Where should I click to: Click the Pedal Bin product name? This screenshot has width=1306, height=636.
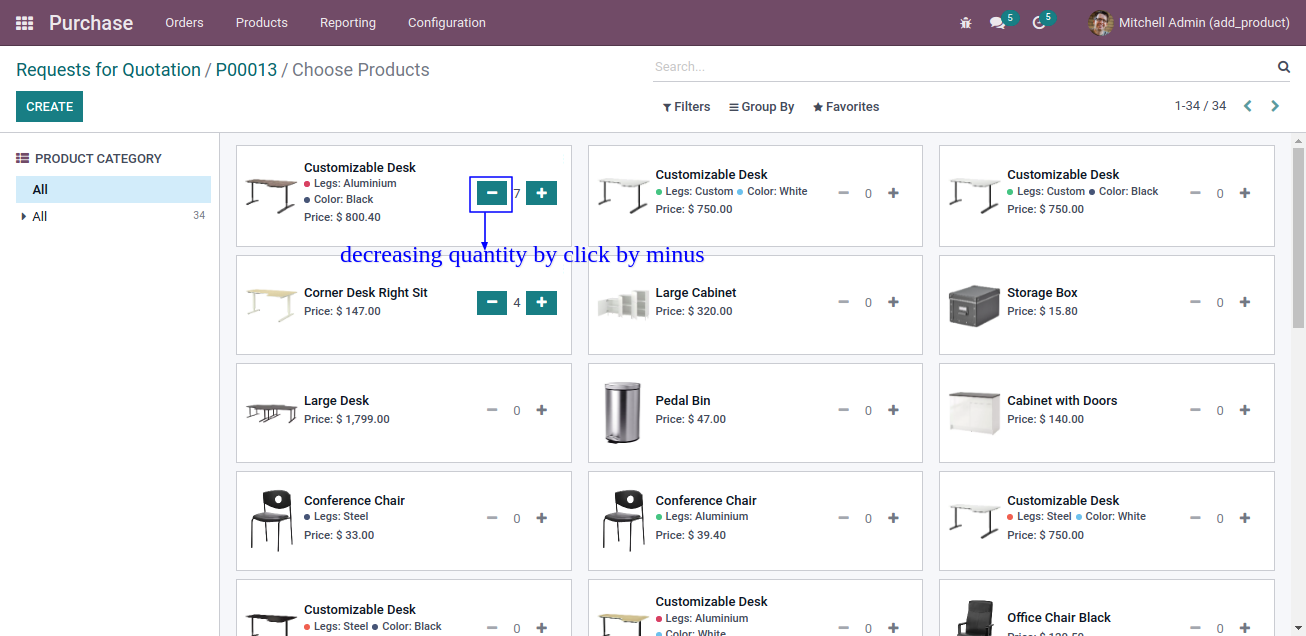tap(683, 401)
